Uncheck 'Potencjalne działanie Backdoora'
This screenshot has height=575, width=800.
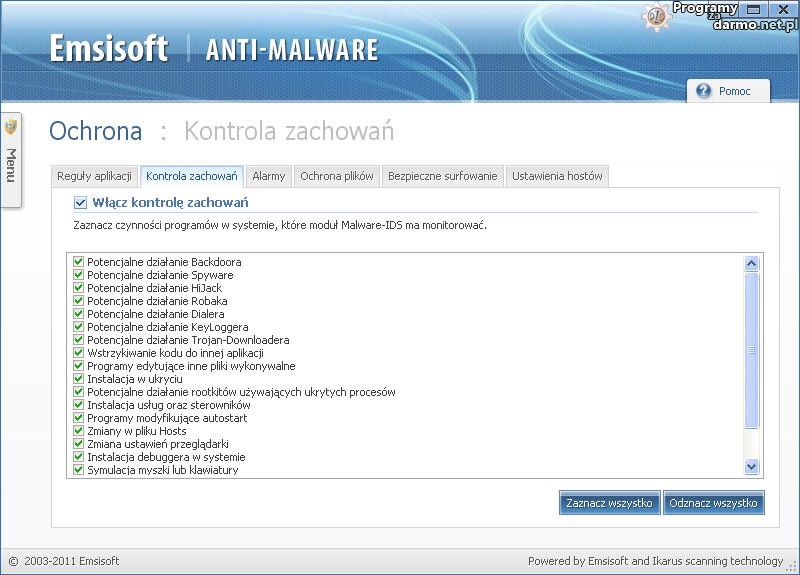(x=79, y=262)
